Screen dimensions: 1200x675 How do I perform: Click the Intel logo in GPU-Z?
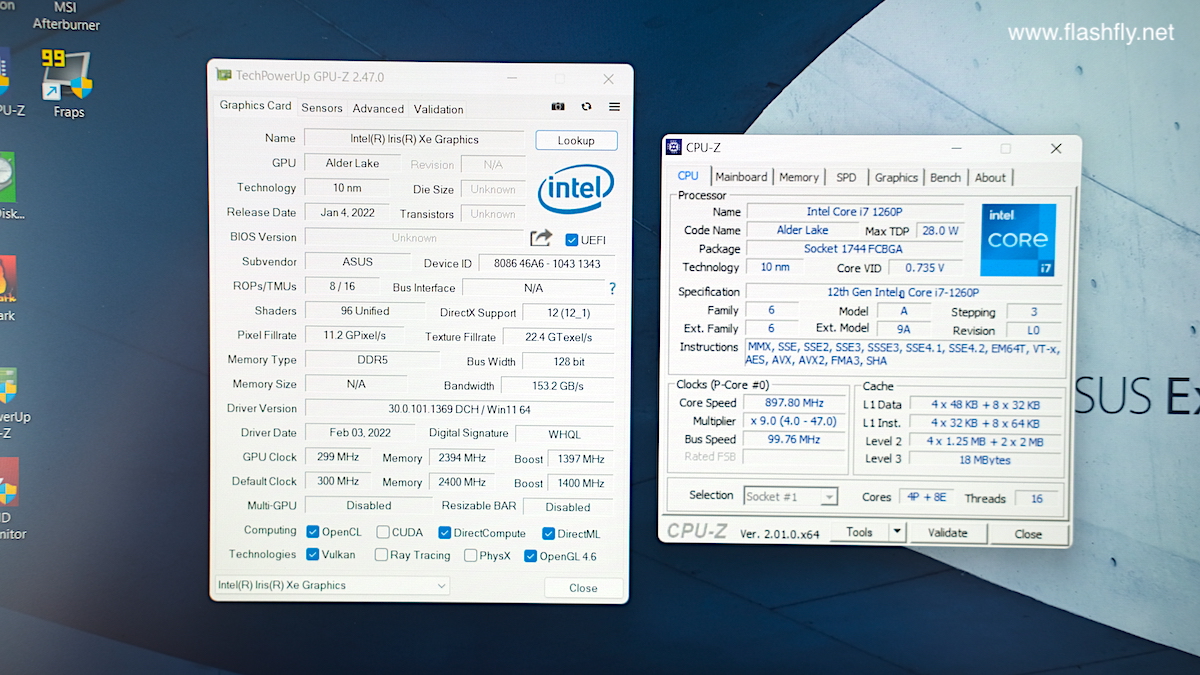click(576, 189)
